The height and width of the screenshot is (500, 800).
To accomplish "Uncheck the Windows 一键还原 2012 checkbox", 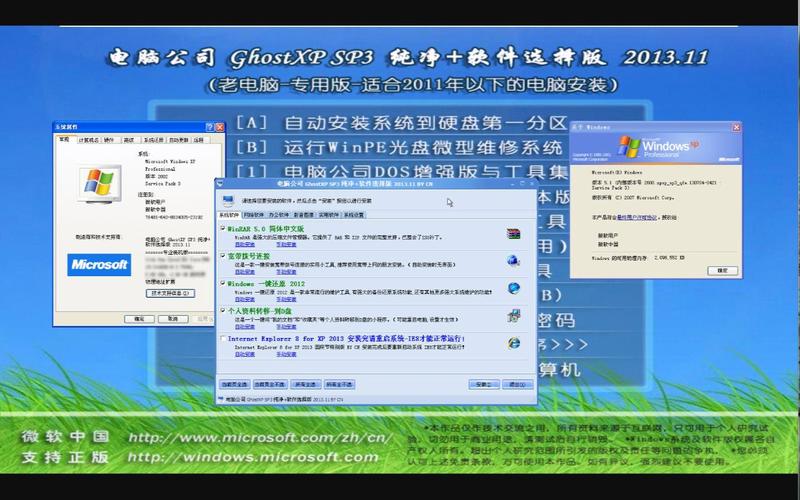I will click(x=223, y=283).
